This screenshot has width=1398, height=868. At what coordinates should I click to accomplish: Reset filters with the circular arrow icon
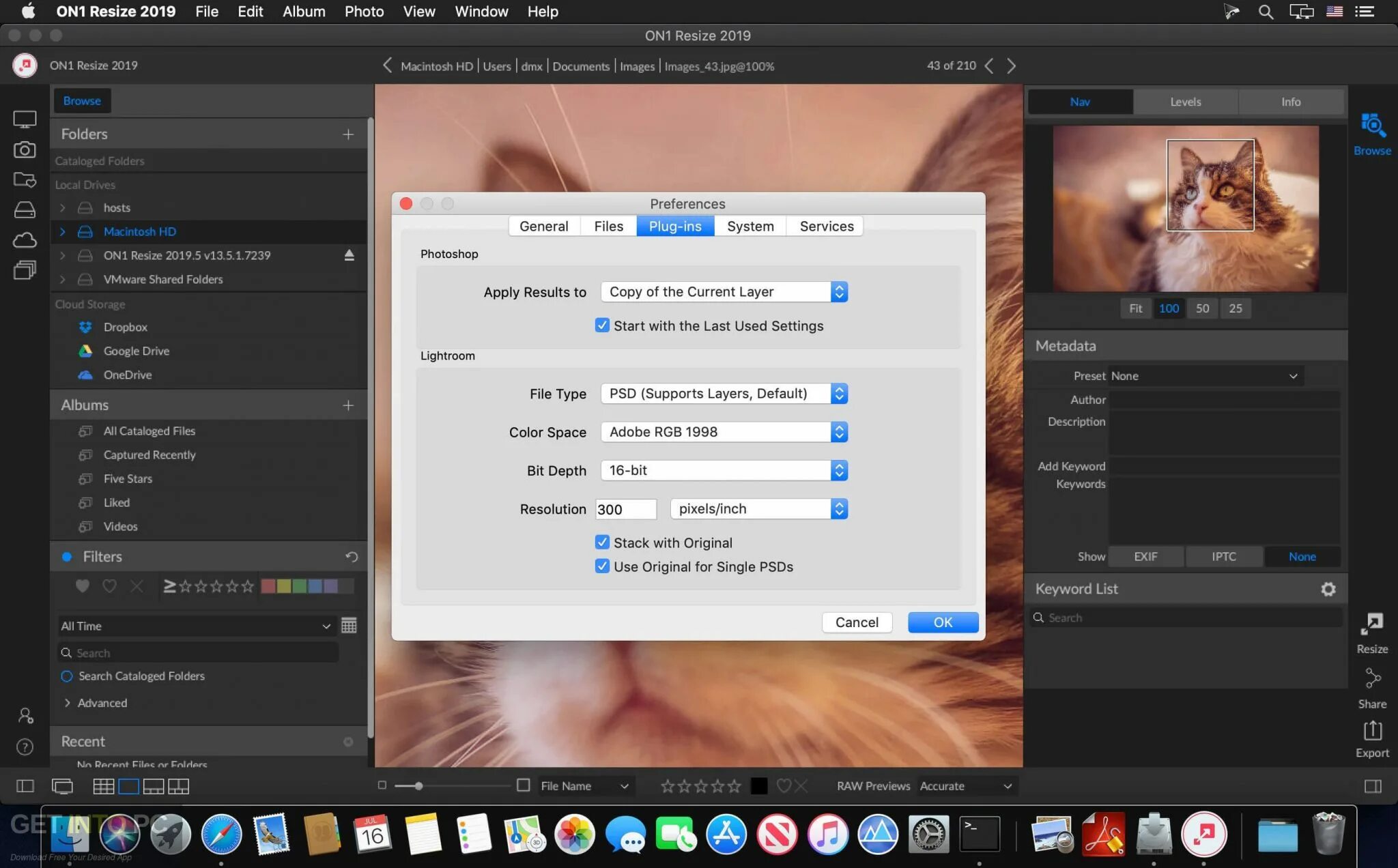(352, 557)
